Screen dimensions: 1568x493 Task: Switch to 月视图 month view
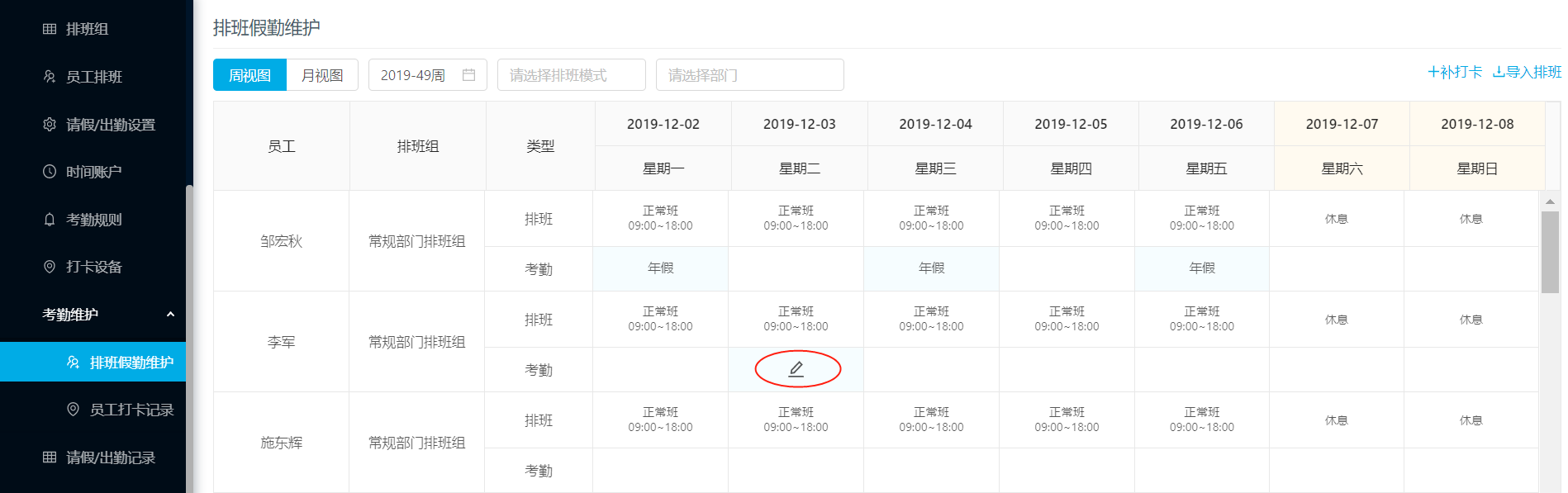click(322, 75)
